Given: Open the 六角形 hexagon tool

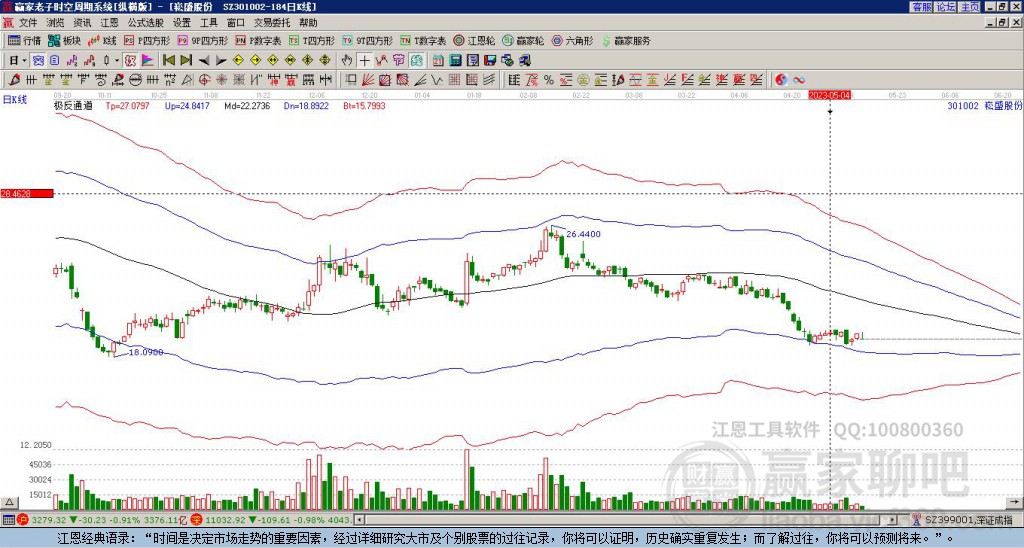Looking at the screenshot, I should 572,40.
